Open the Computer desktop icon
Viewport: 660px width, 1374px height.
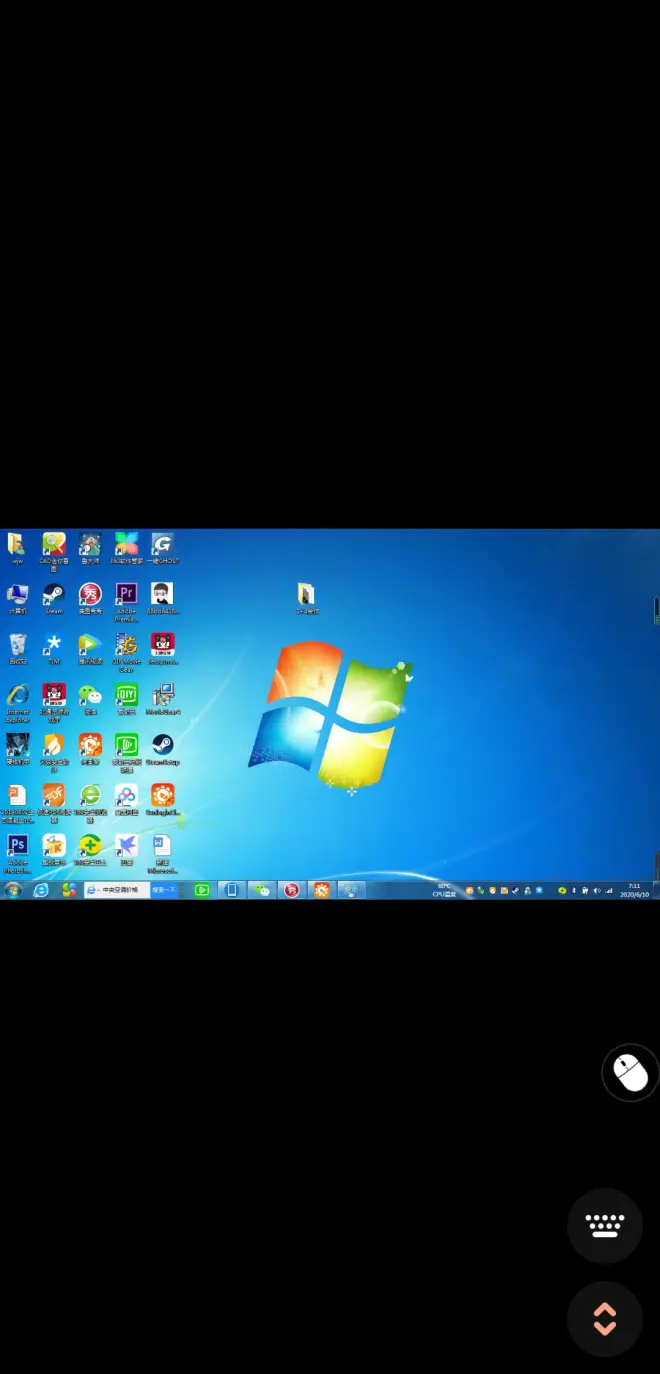coord(17,597)
